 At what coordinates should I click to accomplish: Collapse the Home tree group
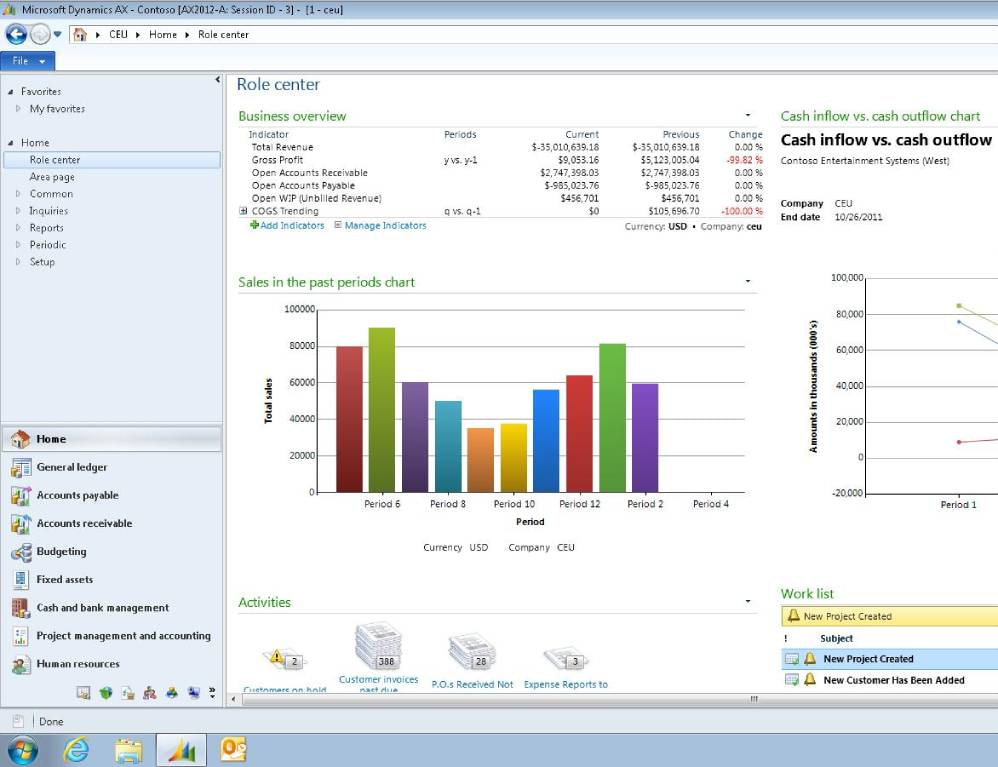(x=11, y=143)
